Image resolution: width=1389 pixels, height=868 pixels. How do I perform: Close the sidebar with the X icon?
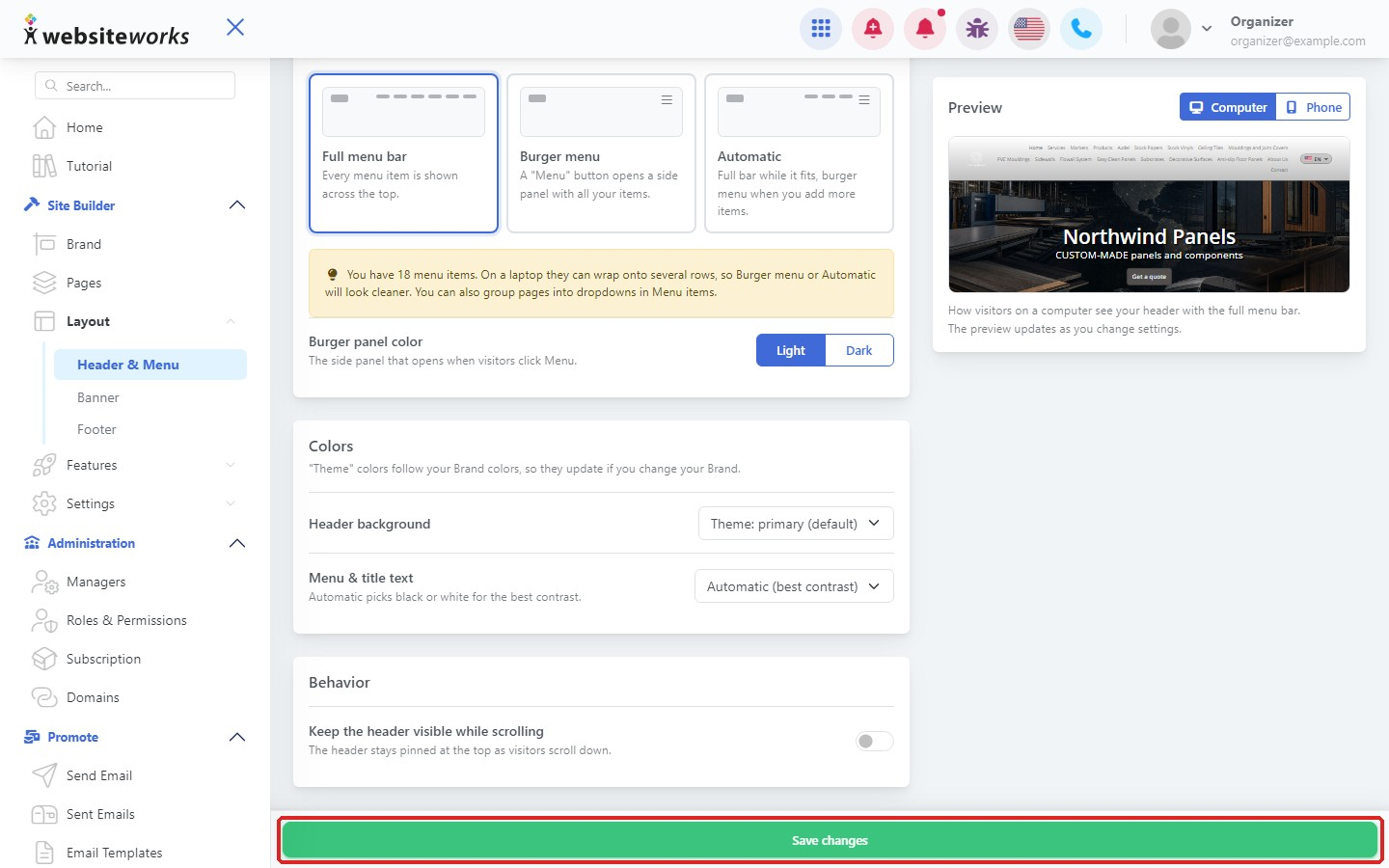tap(235, 27)
